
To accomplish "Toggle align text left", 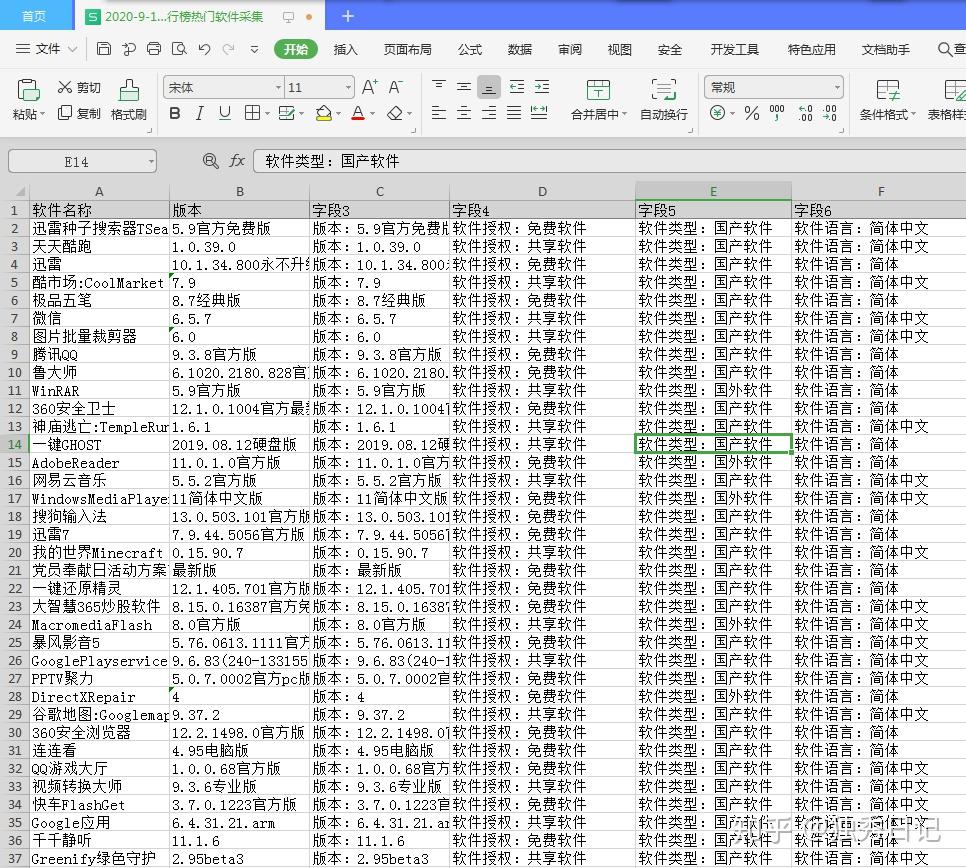I will click(x=439, y=112).
